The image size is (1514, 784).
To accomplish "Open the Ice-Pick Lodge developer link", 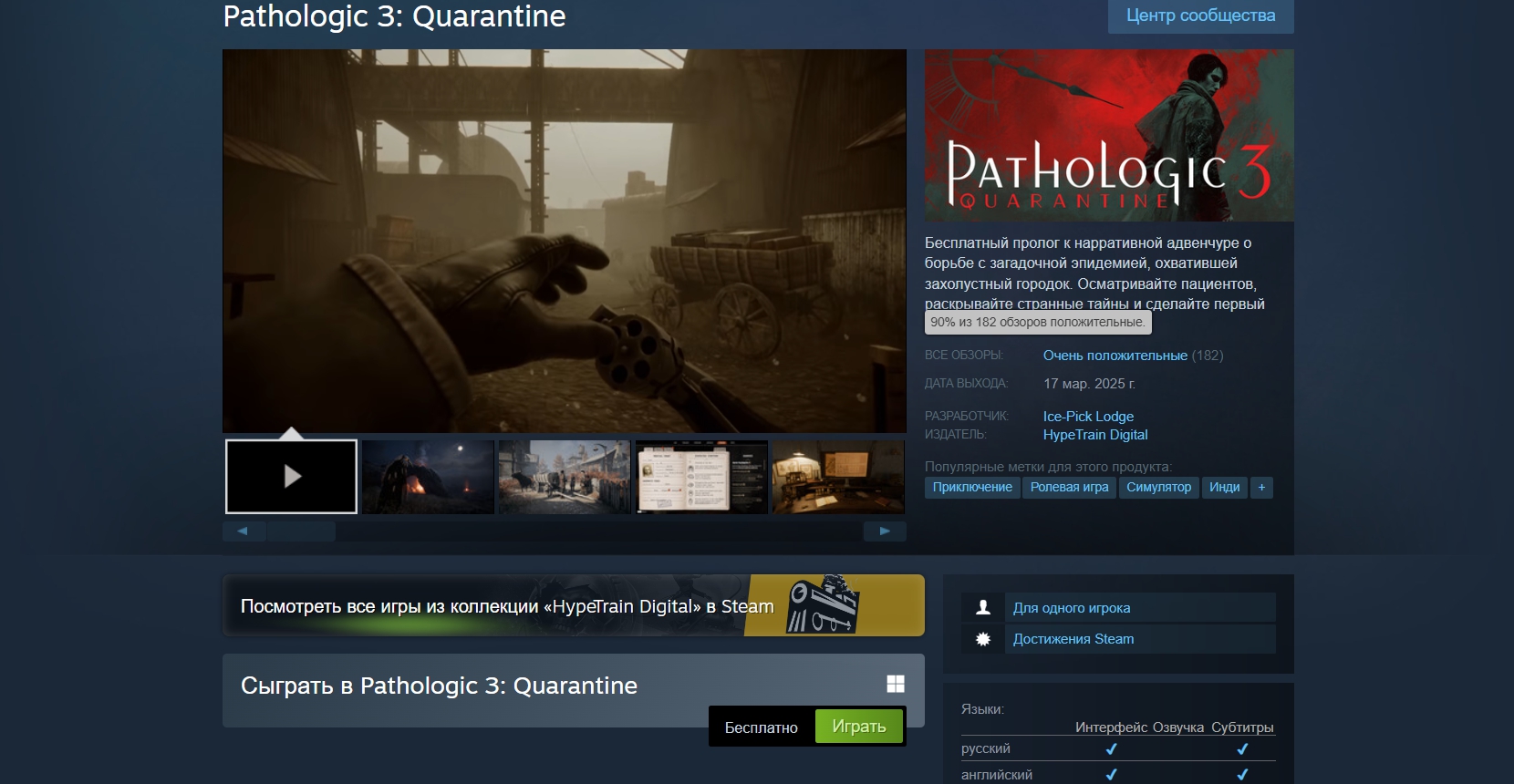I will coord(1088,417).
